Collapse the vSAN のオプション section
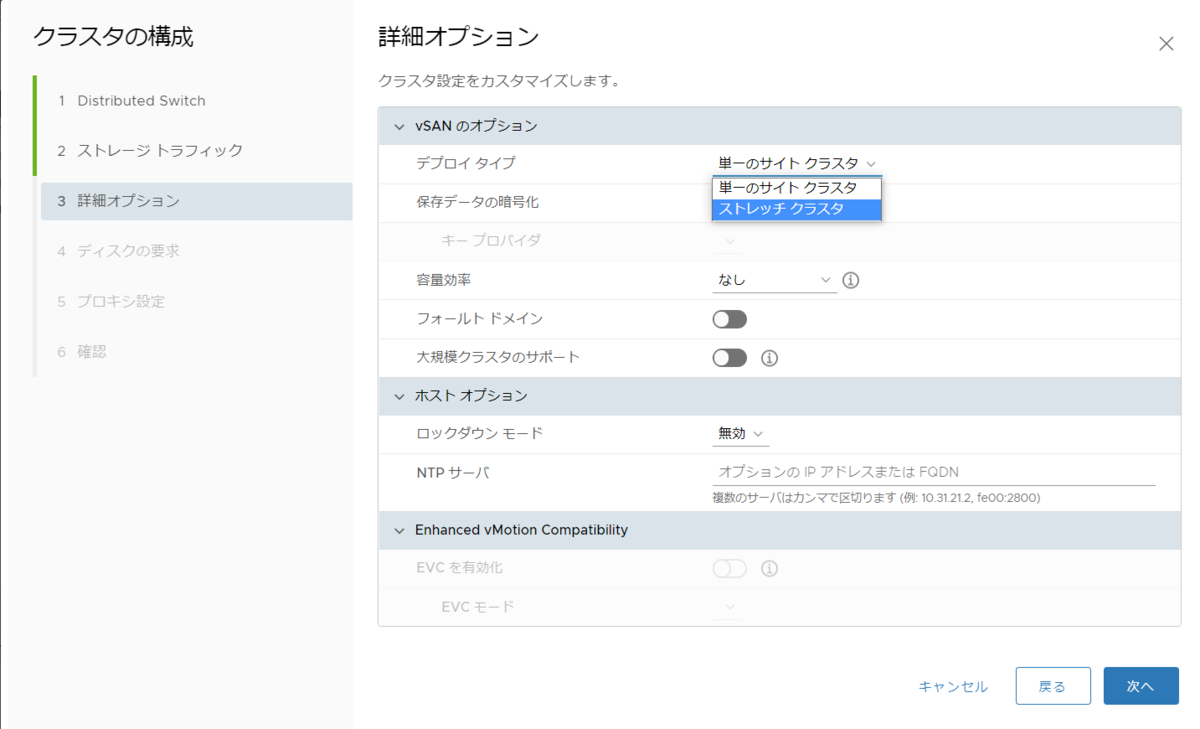 point(398,125)
